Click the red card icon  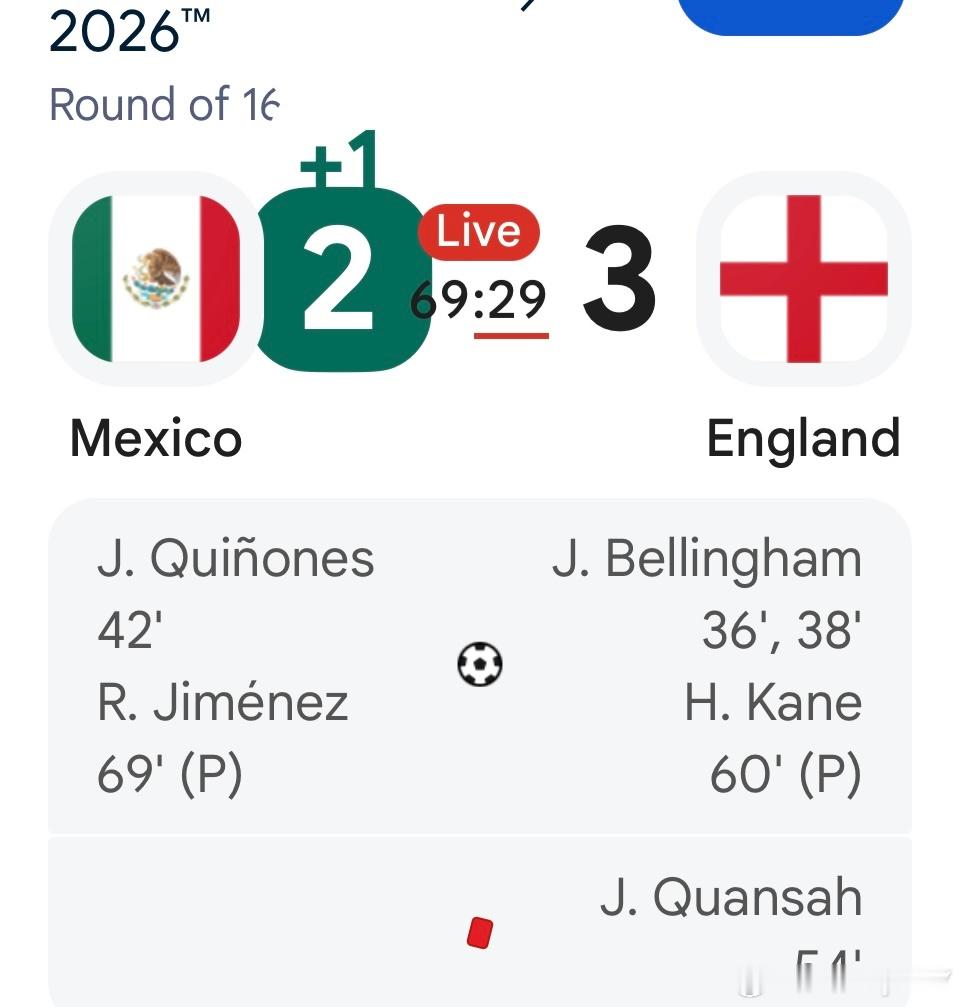tap(480, 933)
